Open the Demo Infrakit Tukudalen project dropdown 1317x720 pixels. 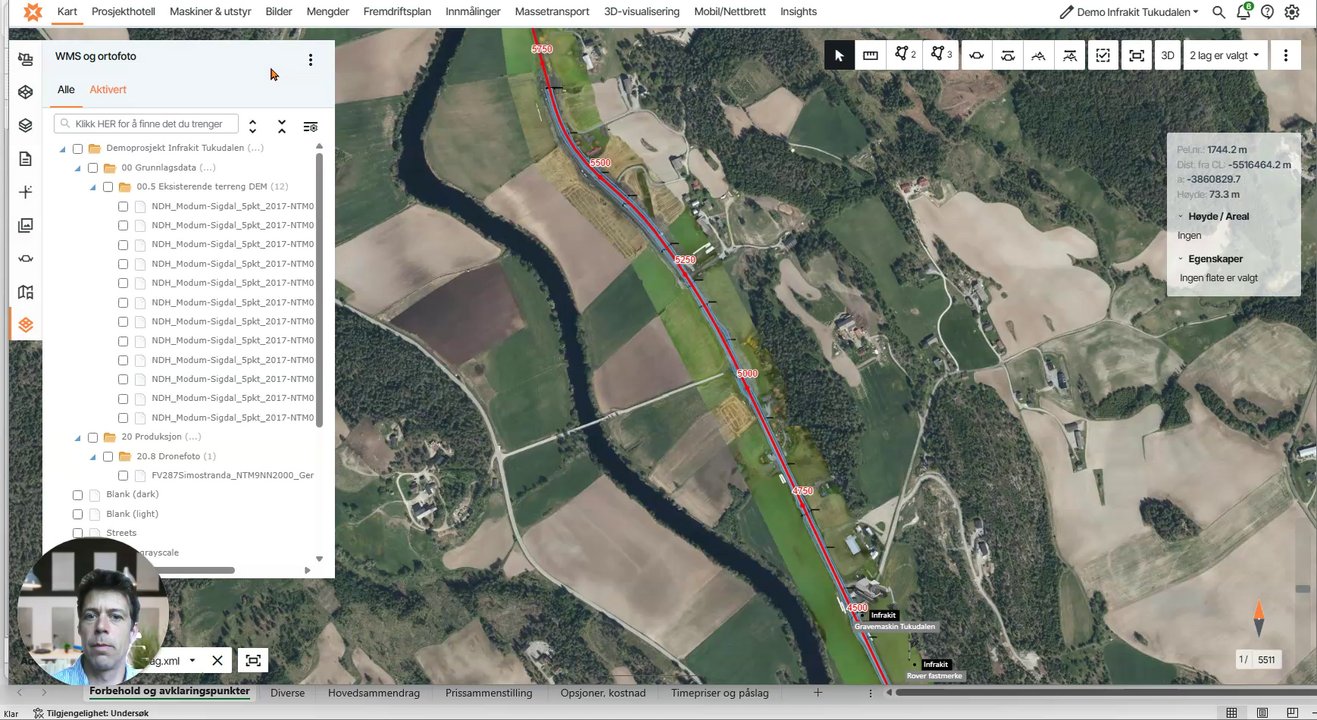click(x=1130, y=12)
